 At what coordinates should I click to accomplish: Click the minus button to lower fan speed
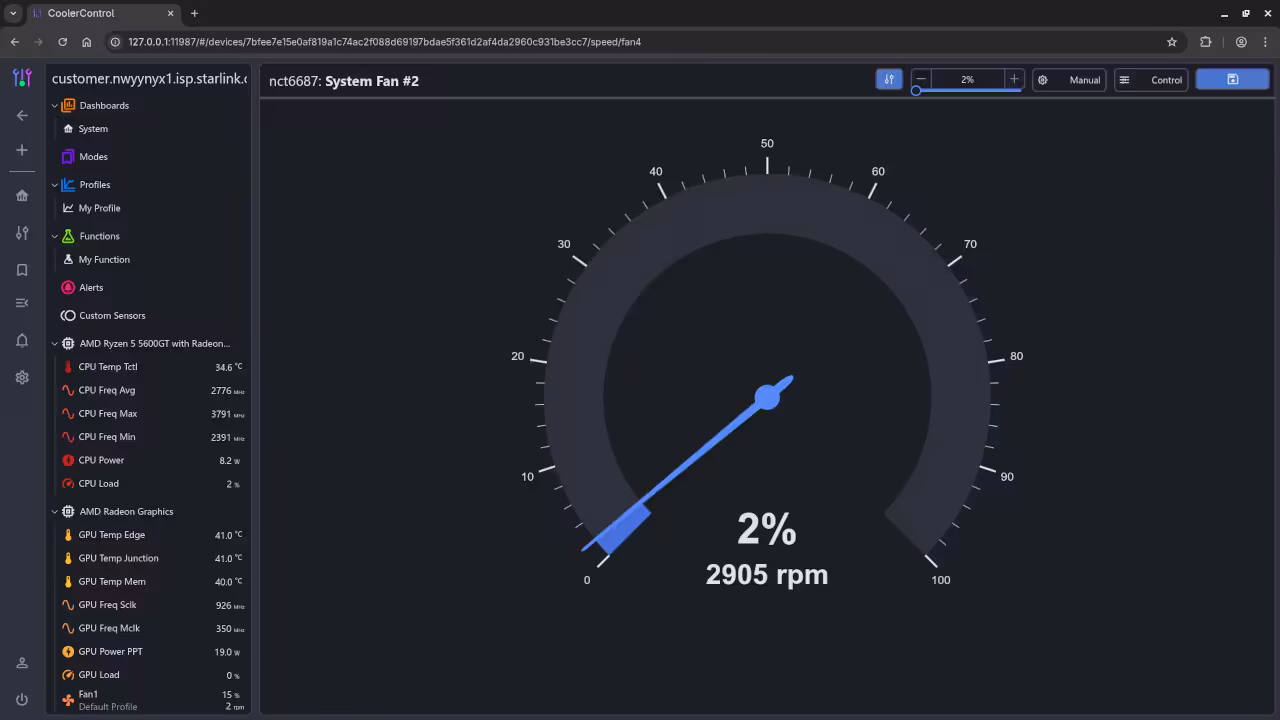[921, 79]
